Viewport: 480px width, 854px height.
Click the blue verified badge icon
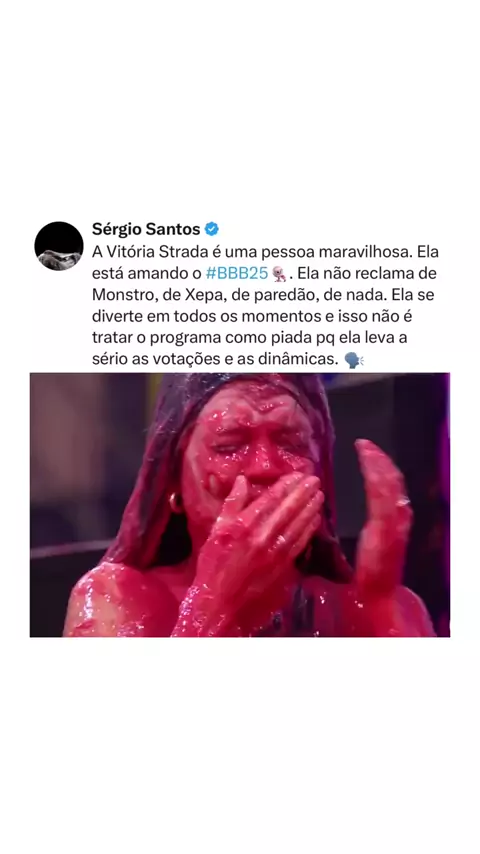click(x=211, y=229)
